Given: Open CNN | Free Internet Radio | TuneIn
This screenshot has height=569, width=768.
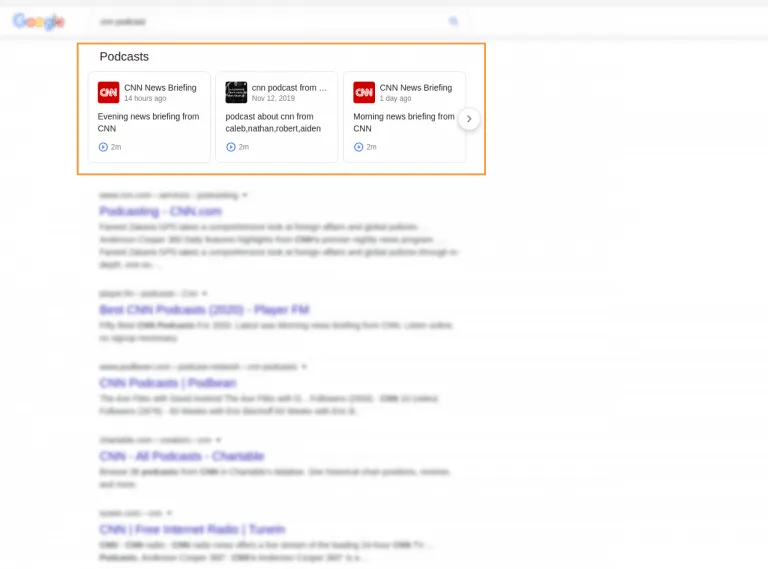Looking at the screenshot, I should click(191, 529).
